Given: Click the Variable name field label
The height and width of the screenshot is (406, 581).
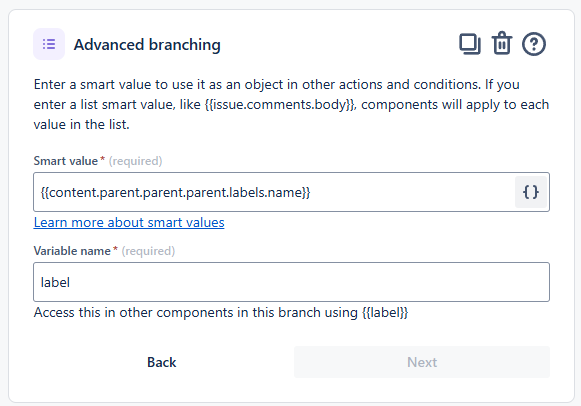Looking at the screenshot, I should pos(72,251).
